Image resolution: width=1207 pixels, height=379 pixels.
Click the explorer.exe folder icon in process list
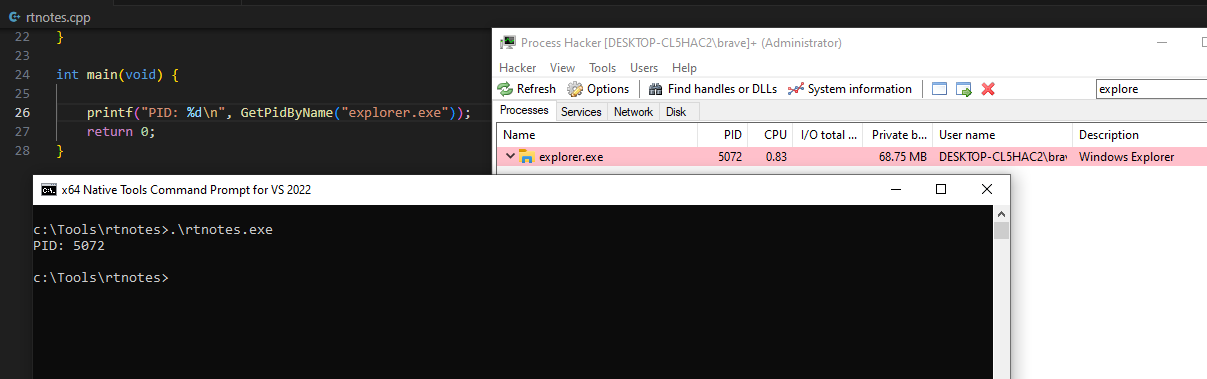coord(527,157)
